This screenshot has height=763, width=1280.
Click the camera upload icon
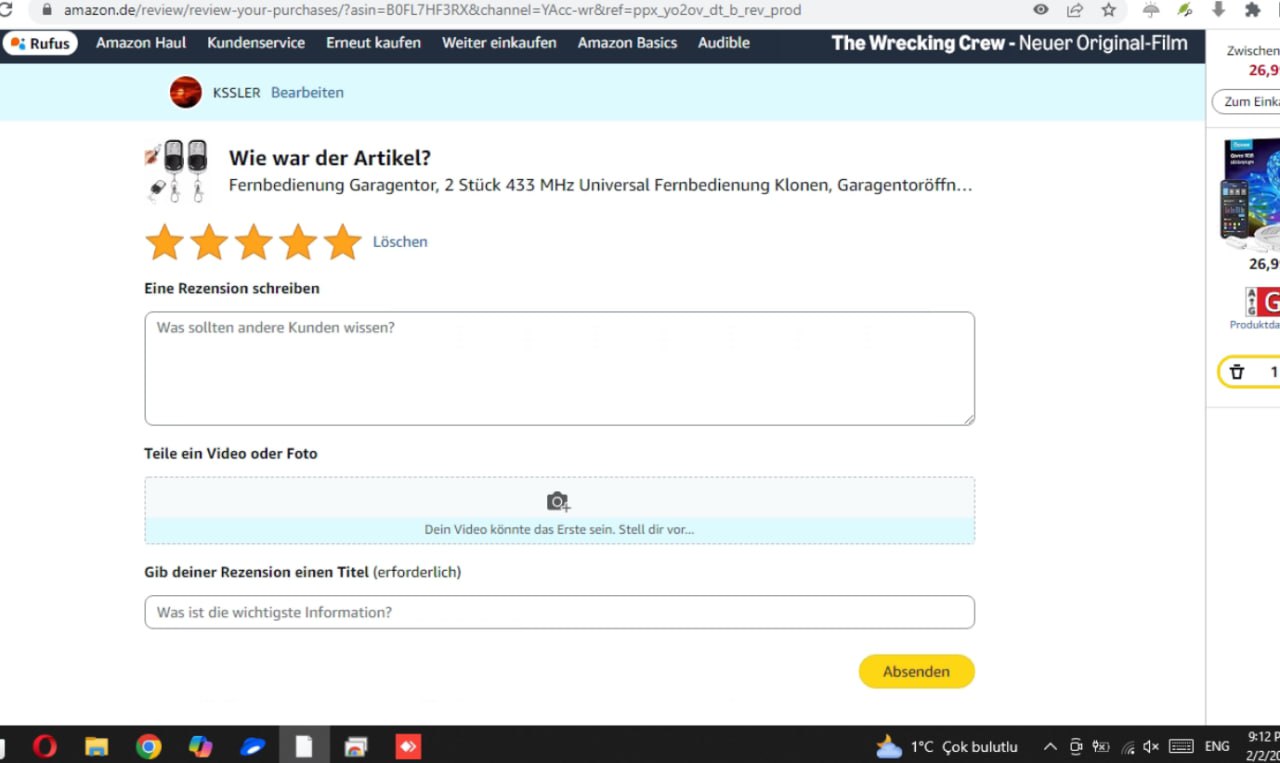[x=558, y=502]
